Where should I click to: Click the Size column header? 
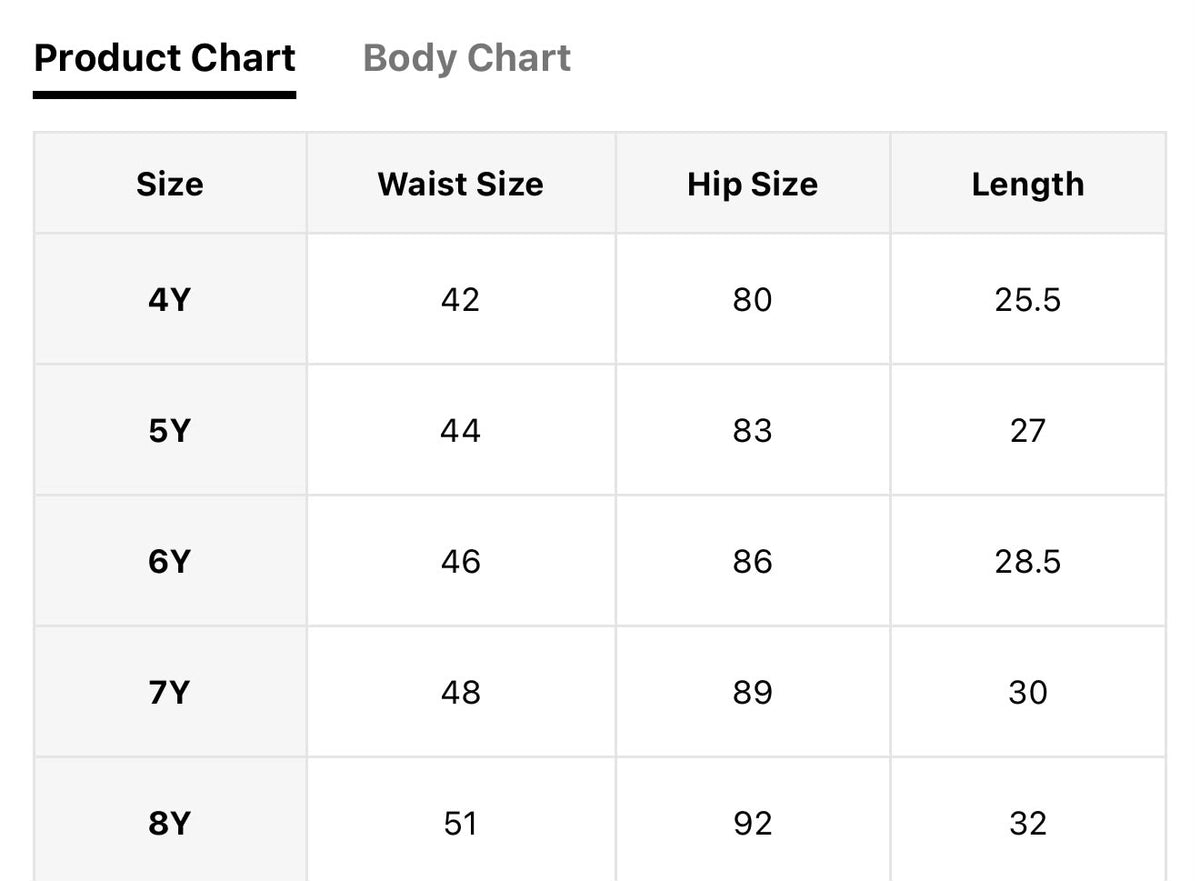pyautogui.click(x=170, y=184)
